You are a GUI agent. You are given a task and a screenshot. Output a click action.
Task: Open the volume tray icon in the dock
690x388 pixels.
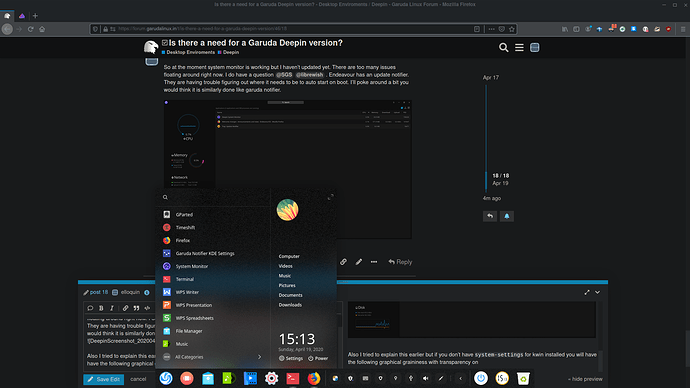click(426, 378)
